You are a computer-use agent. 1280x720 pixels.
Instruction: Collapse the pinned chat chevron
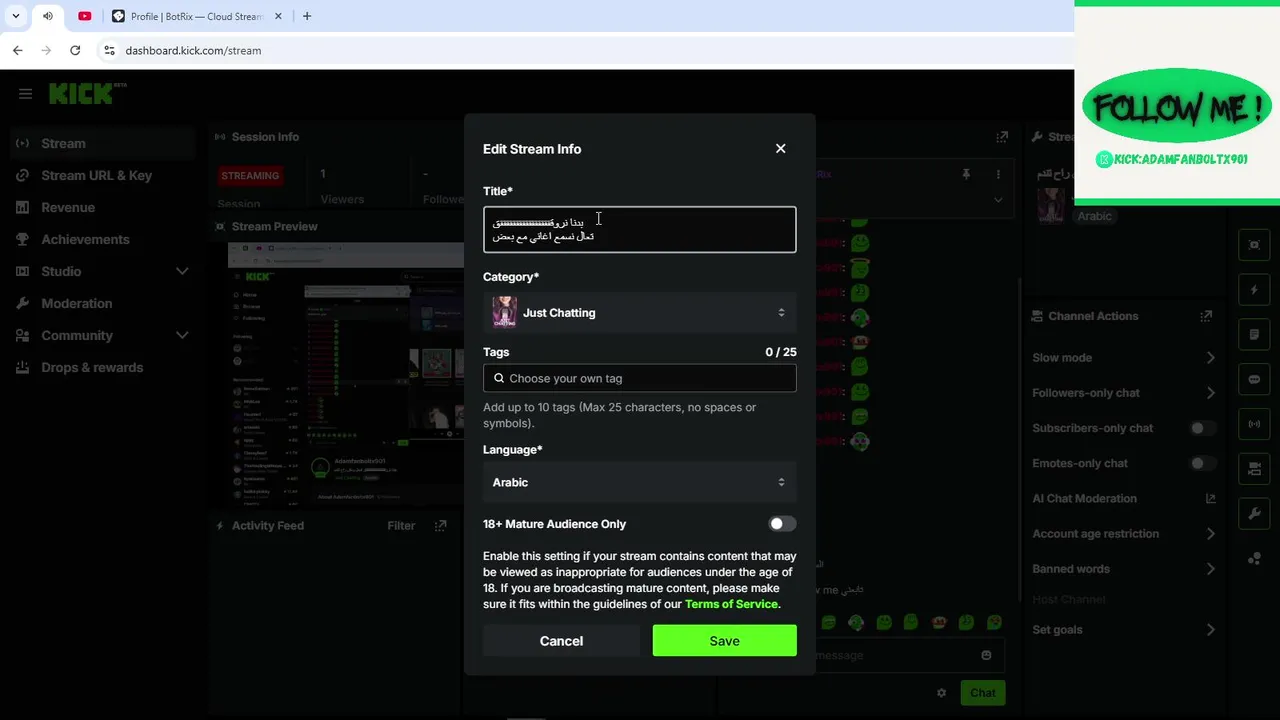(998, 200)
